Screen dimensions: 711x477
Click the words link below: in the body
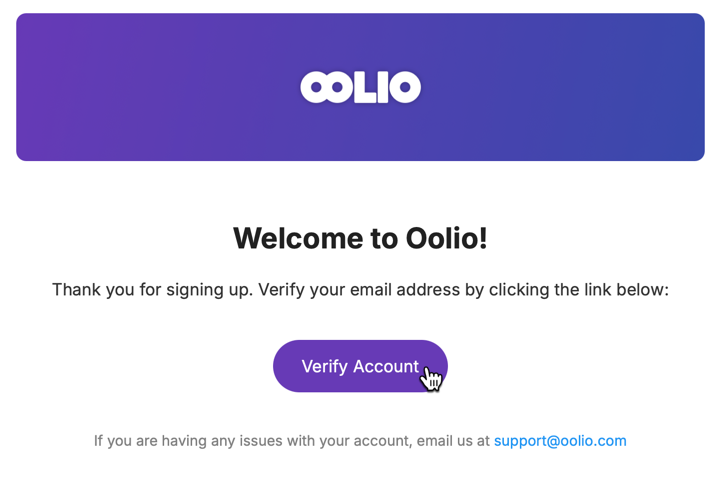626,289
